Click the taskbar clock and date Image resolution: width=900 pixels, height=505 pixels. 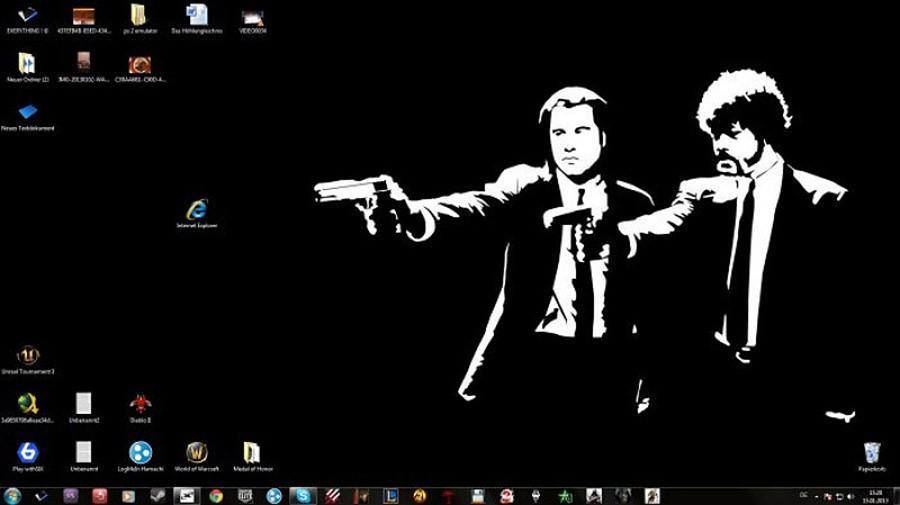876,495
